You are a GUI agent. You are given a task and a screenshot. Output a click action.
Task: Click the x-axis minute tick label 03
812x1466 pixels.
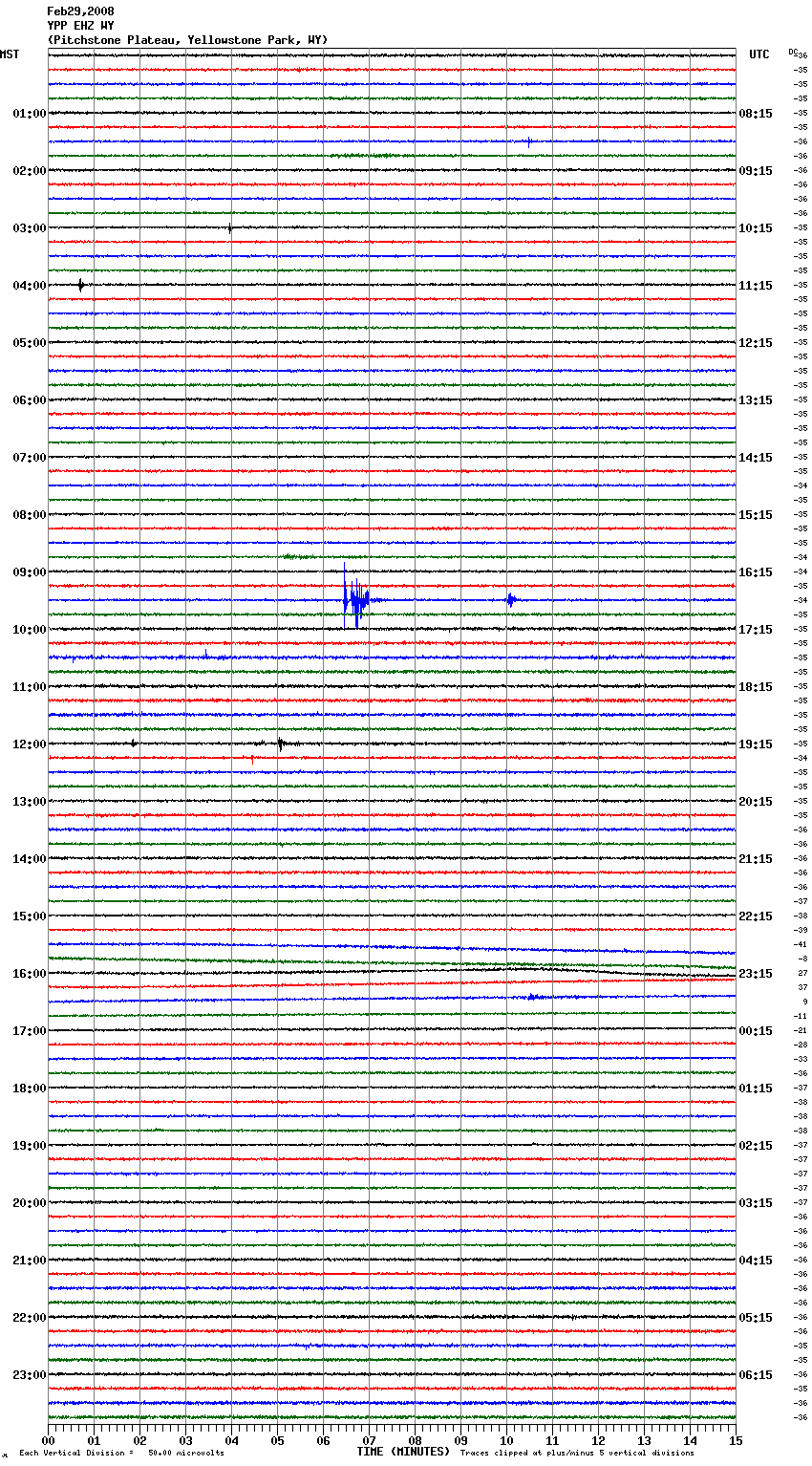click(x=185, y=1440)
